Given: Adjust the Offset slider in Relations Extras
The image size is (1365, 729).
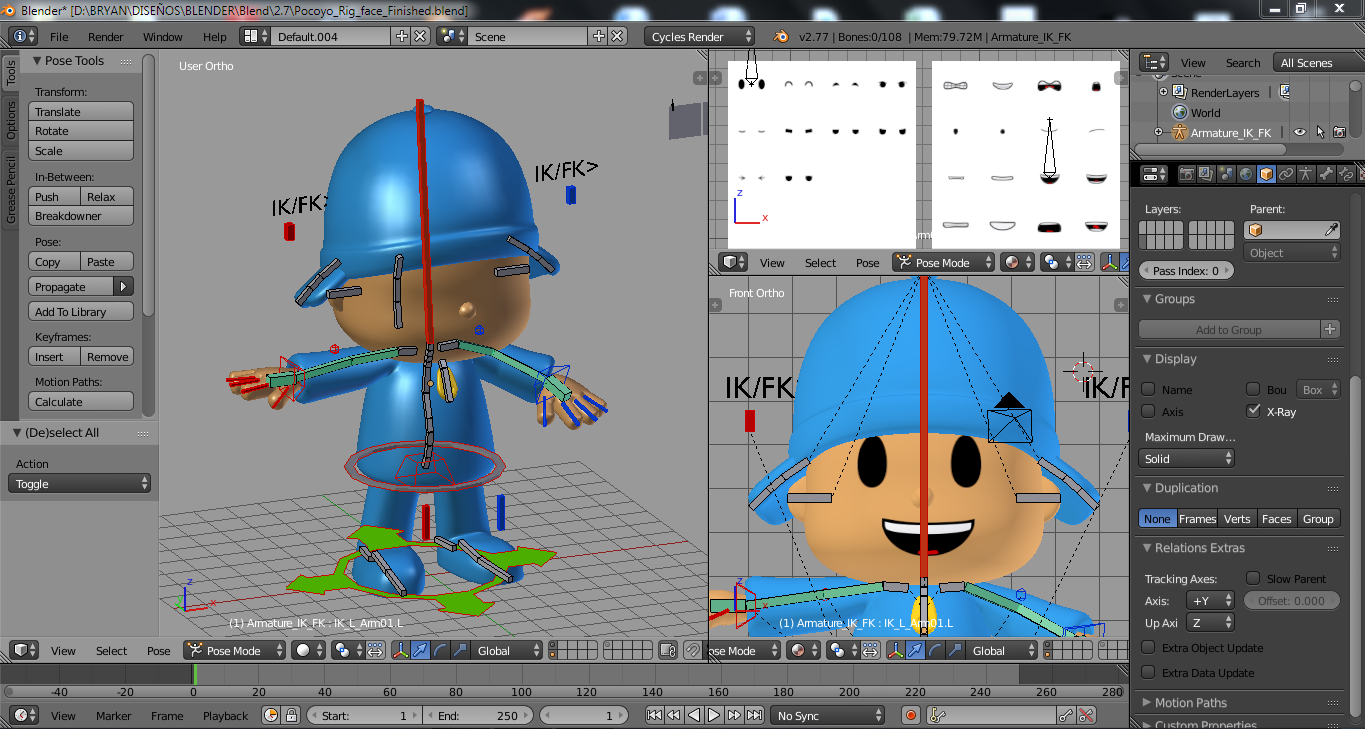Looking at the screenshot, I should click(1291, 601).
